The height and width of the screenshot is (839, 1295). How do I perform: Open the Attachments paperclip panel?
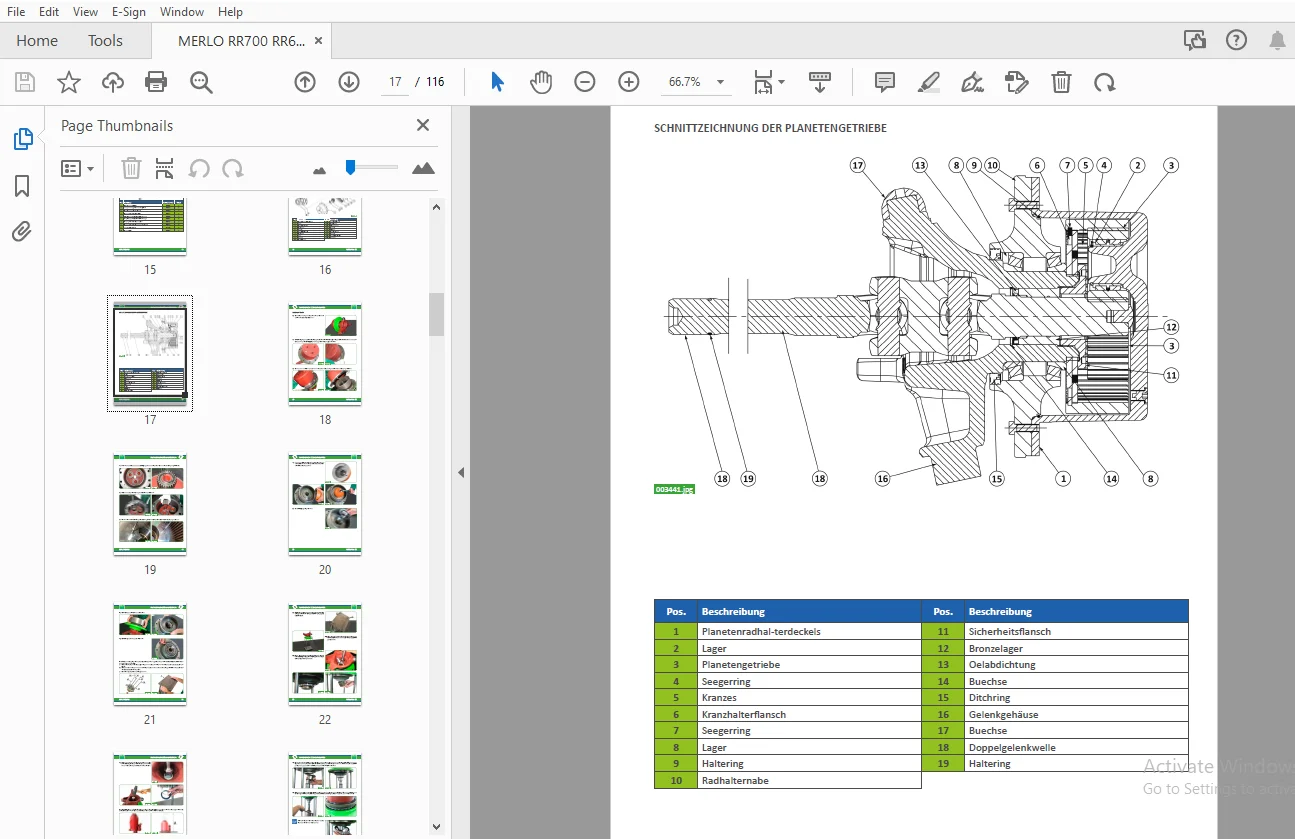coord(22,233)
